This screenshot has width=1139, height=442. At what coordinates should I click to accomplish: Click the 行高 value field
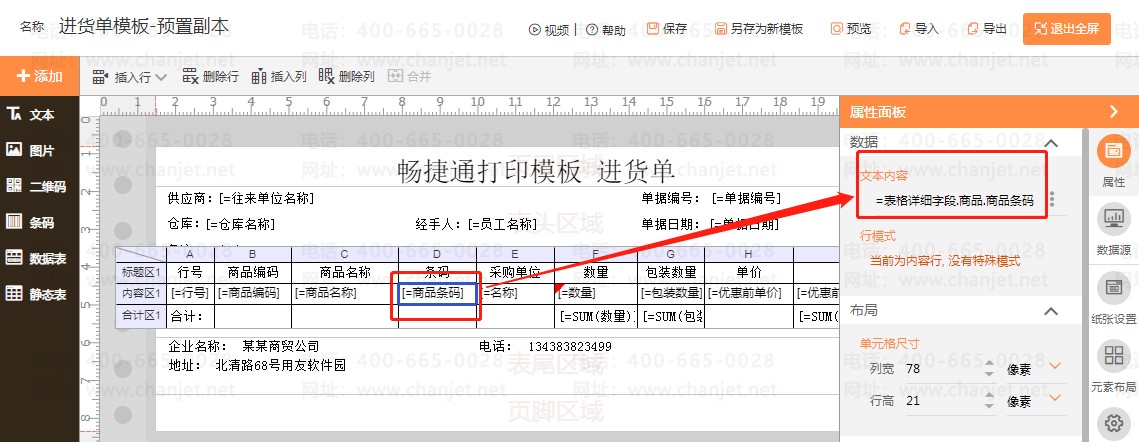tap(941, 401)
